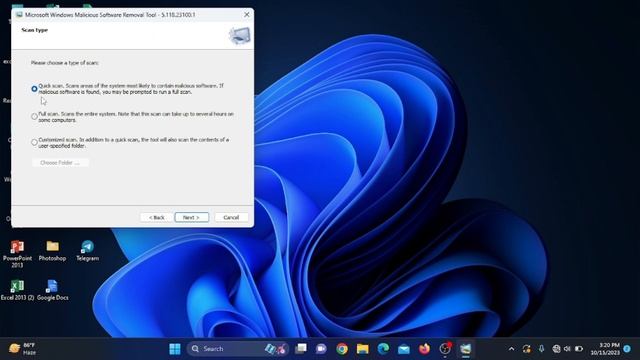
Task: Open Task View from the taskbar
Action: click(x=301, y=349)
